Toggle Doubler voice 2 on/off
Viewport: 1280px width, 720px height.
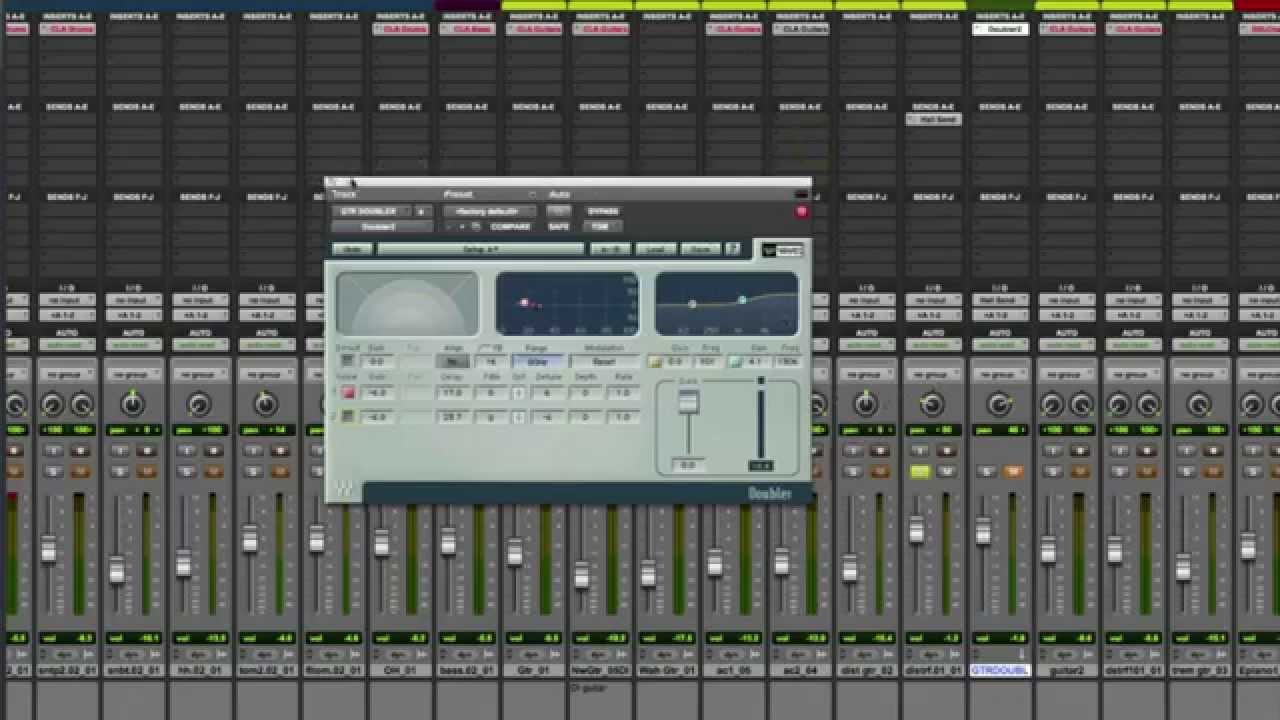[x=348, y=416]
